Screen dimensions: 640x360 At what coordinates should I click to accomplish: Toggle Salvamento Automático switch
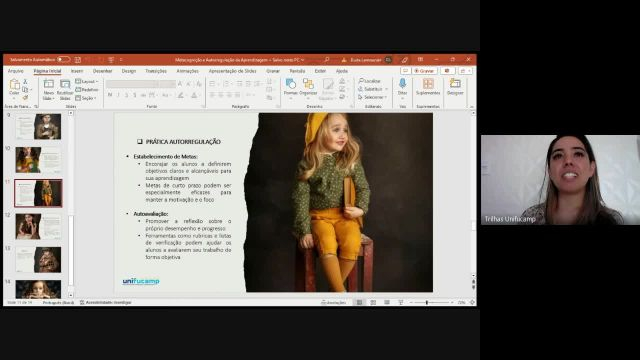[x=63, y=60]
